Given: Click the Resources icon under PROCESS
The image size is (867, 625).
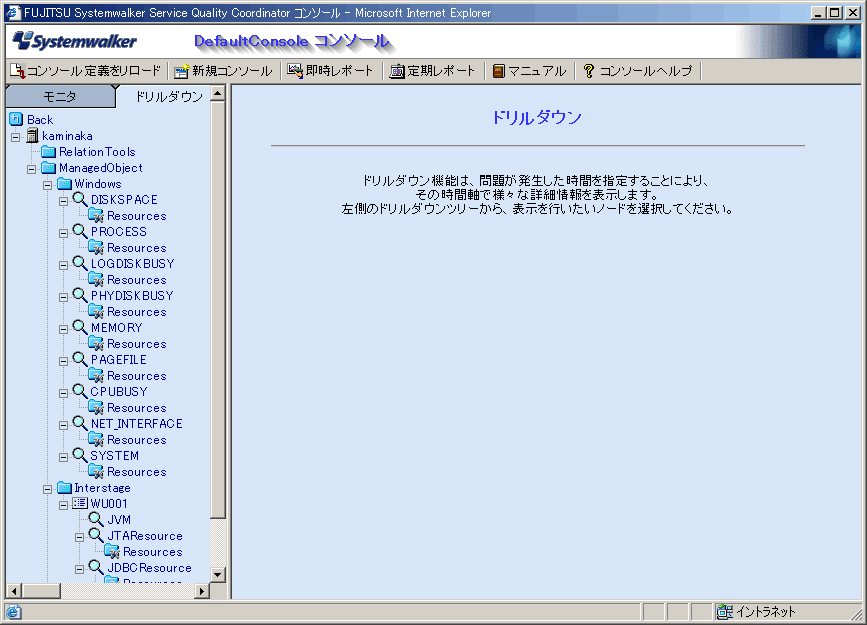Looking at the screenshot, I should pyautogui.click(x=96, y=248).
